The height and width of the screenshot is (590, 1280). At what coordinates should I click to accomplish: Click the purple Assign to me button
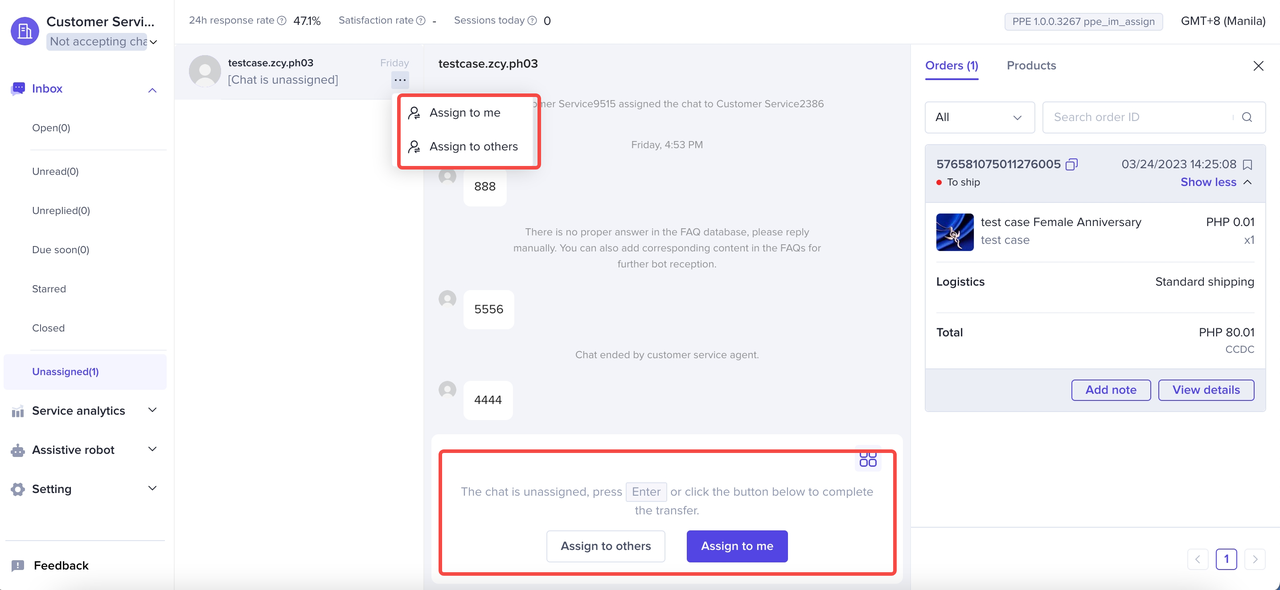pyautogui.click(x=737, y=546)
